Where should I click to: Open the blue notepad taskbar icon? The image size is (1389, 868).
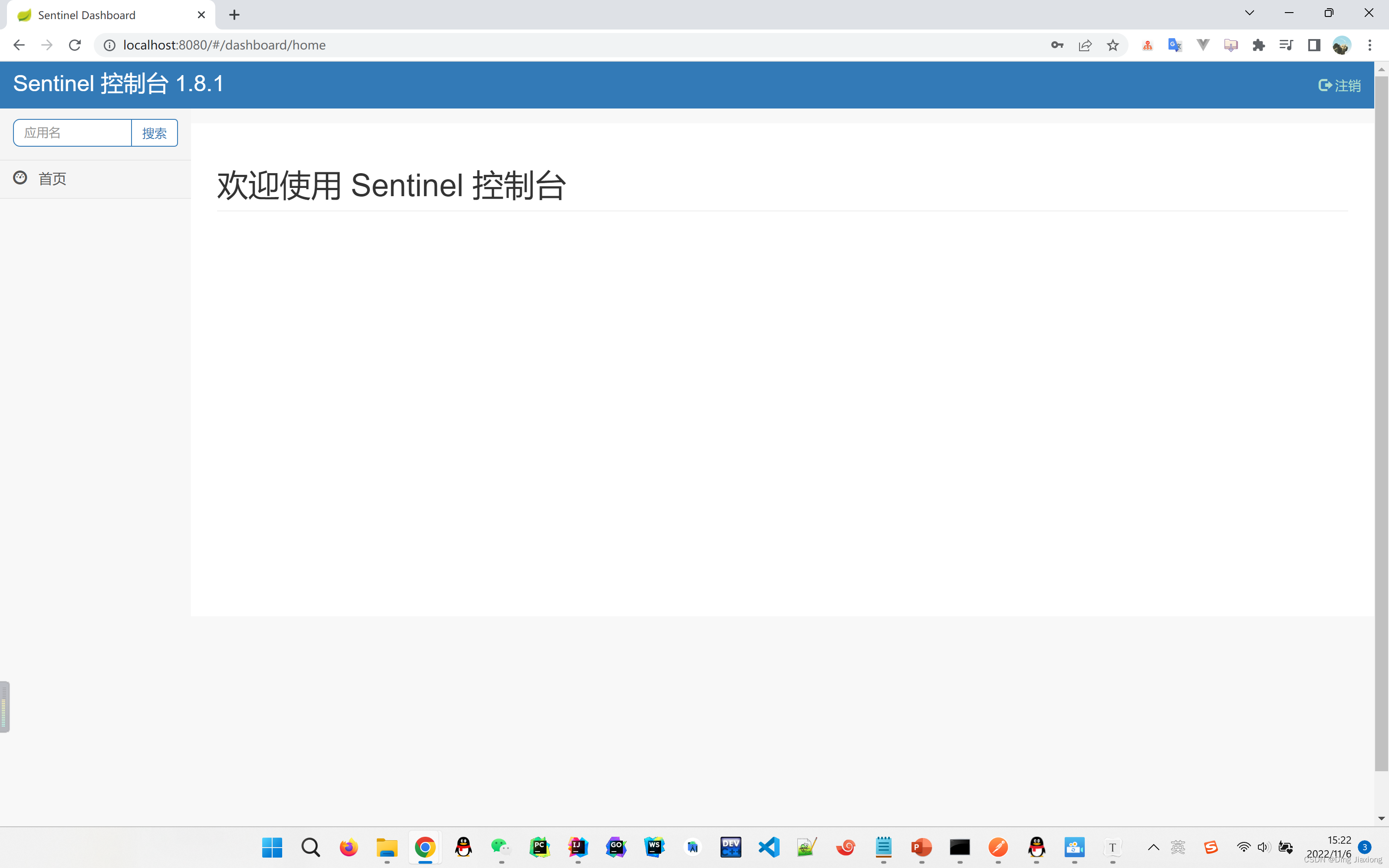[883, 847]
